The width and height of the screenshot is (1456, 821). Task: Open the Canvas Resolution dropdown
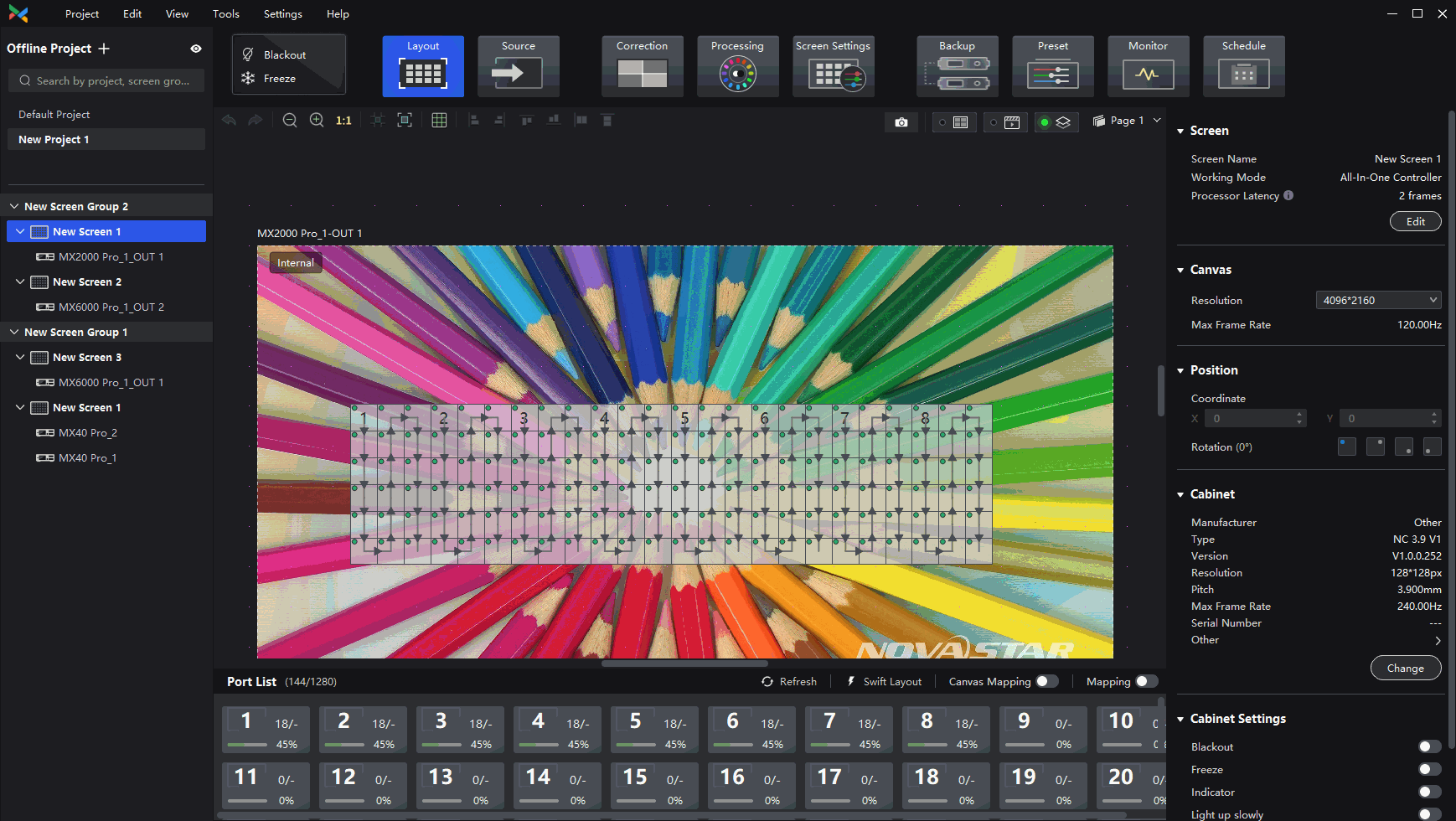click(x=1379, y=300)
